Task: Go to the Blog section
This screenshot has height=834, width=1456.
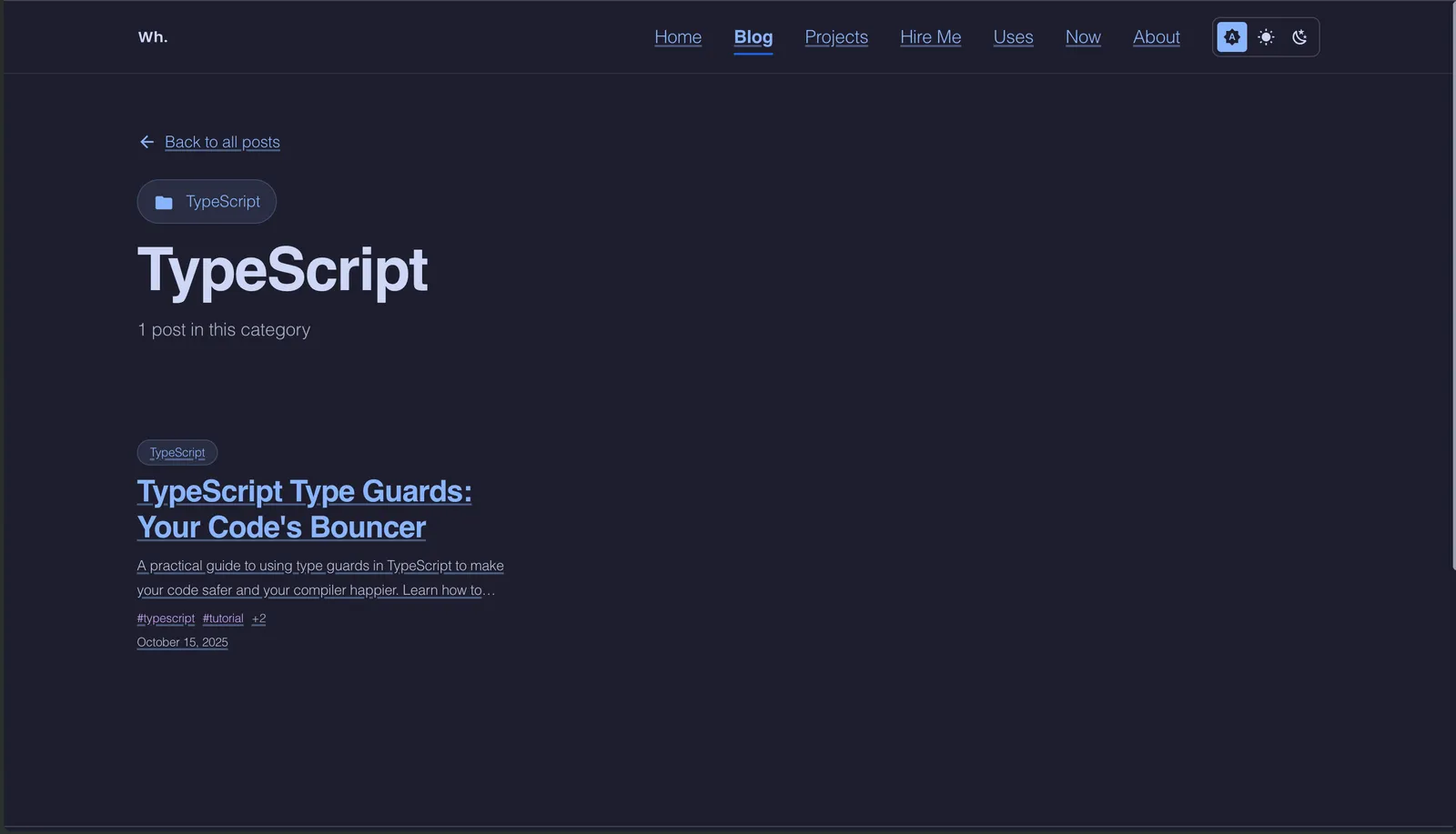Action: pyautogui.click(x=753, y=37)
